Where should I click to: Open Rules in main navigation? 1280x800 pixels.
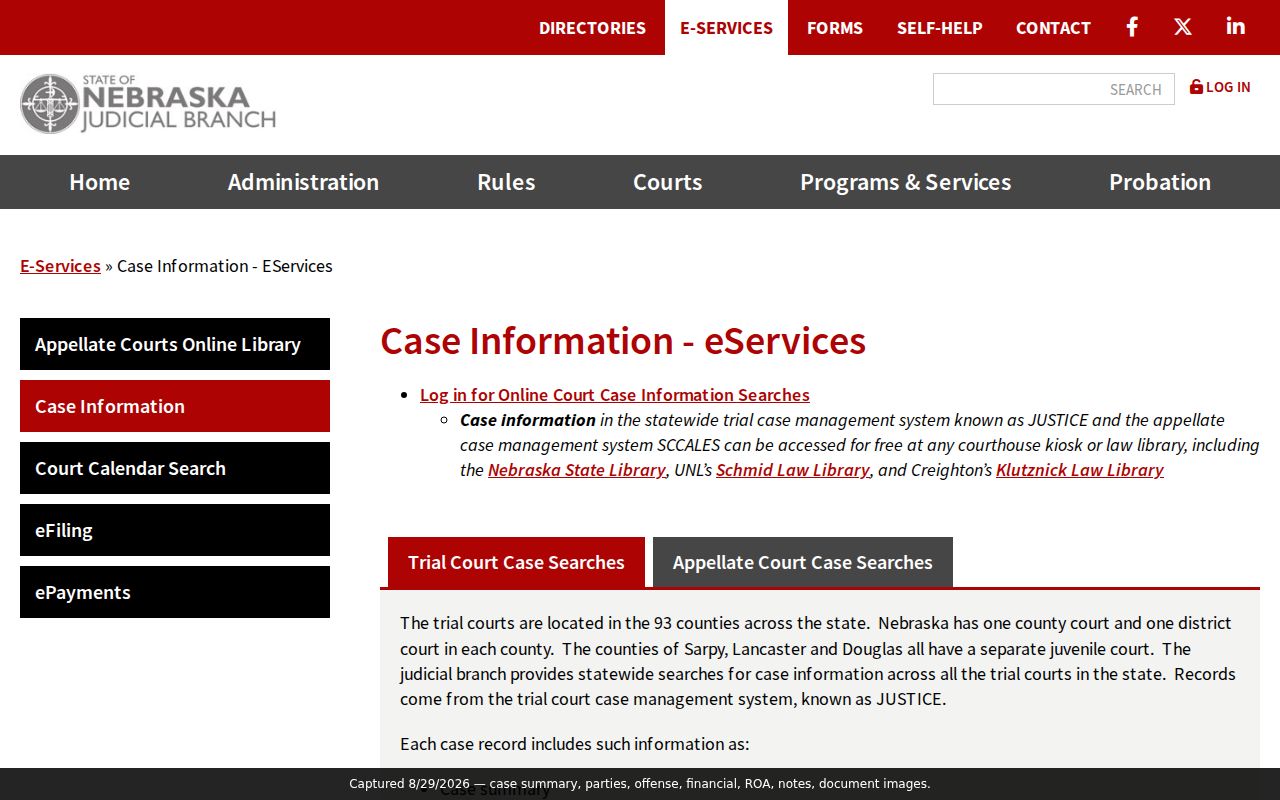[x=506, y=182]
